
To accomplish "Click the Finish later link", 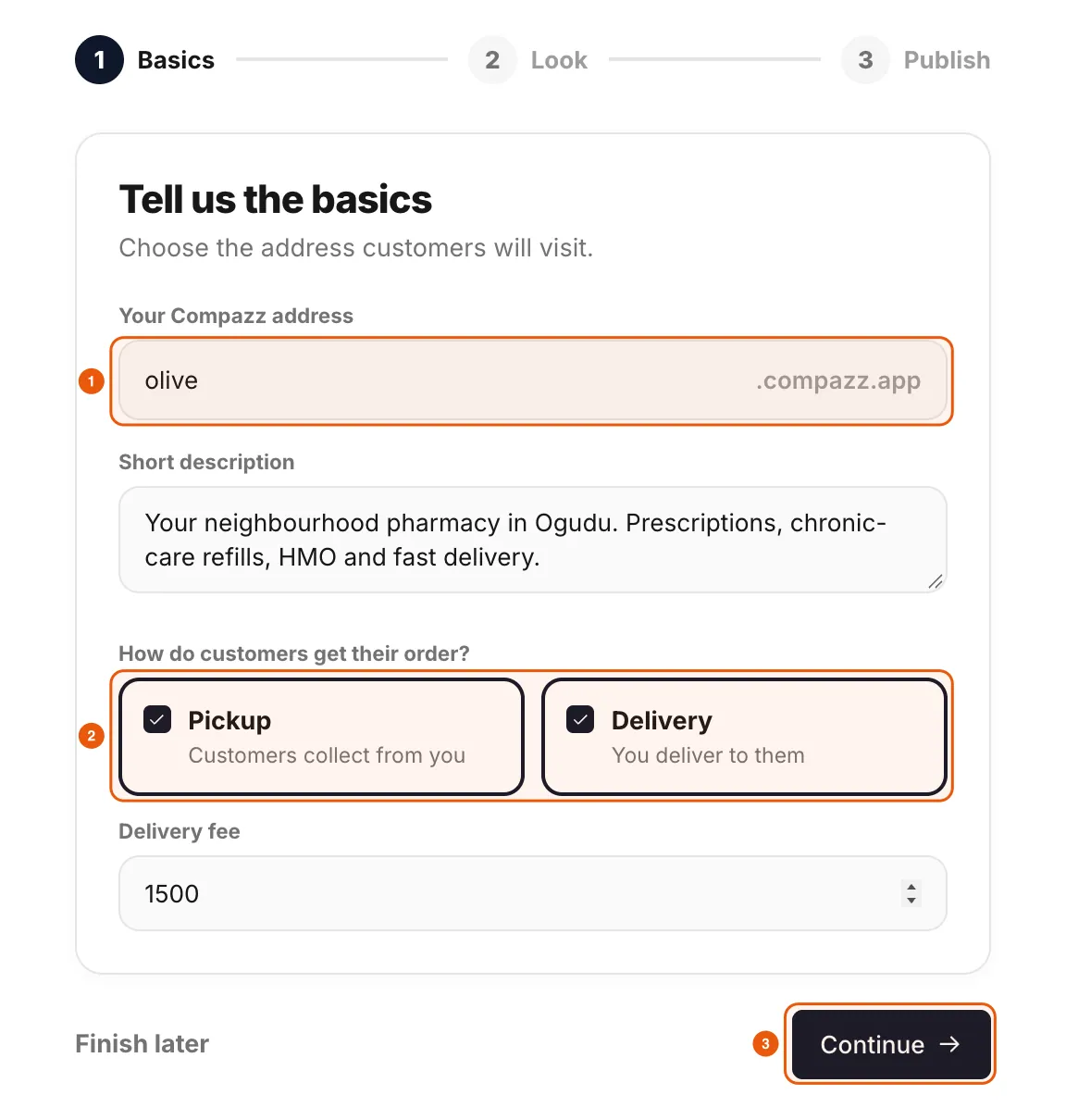I will tap(142, 1044).
